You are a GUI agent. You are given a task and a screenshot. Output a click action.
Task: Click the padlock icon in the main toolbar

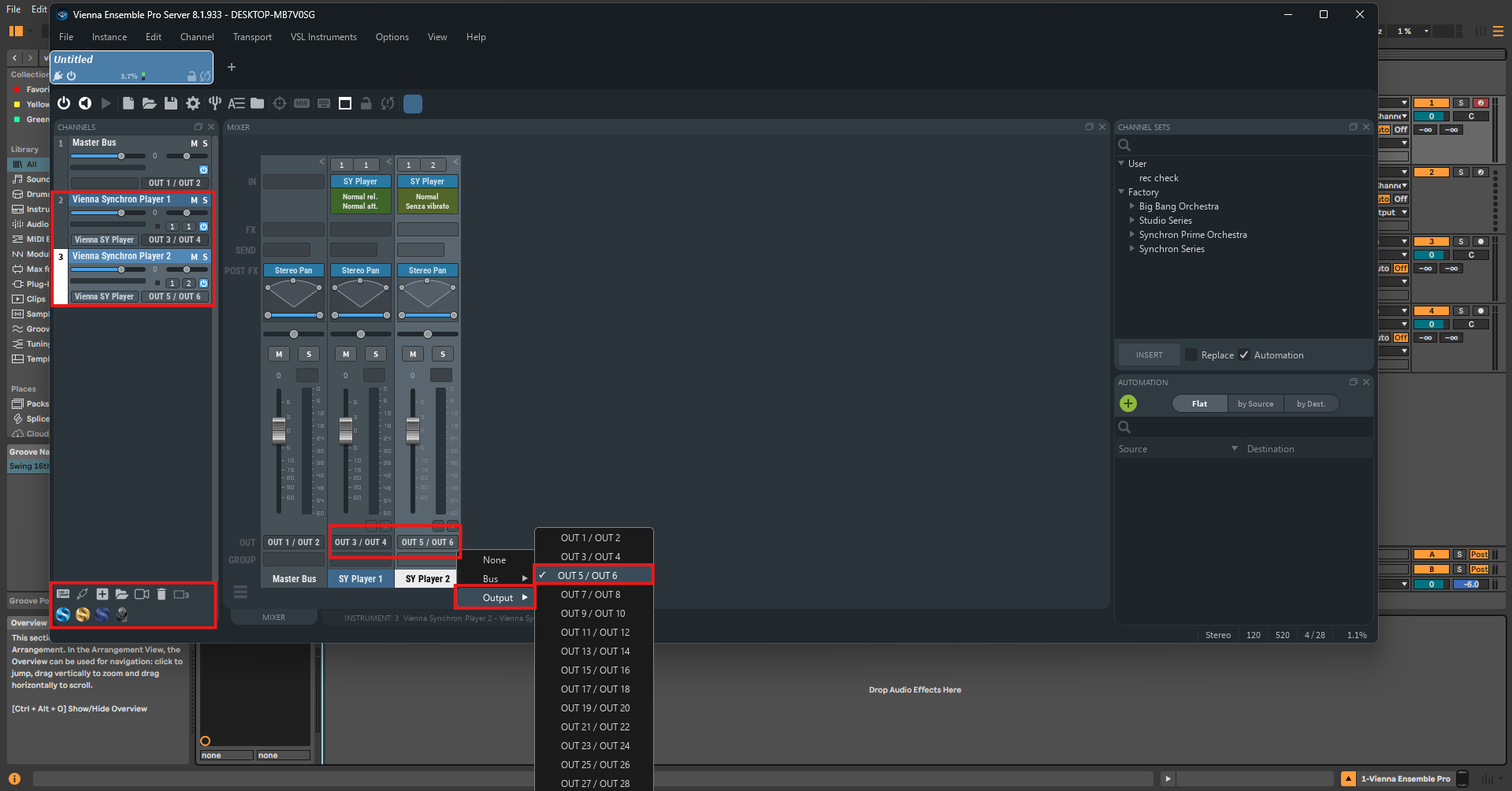point(366,103)
